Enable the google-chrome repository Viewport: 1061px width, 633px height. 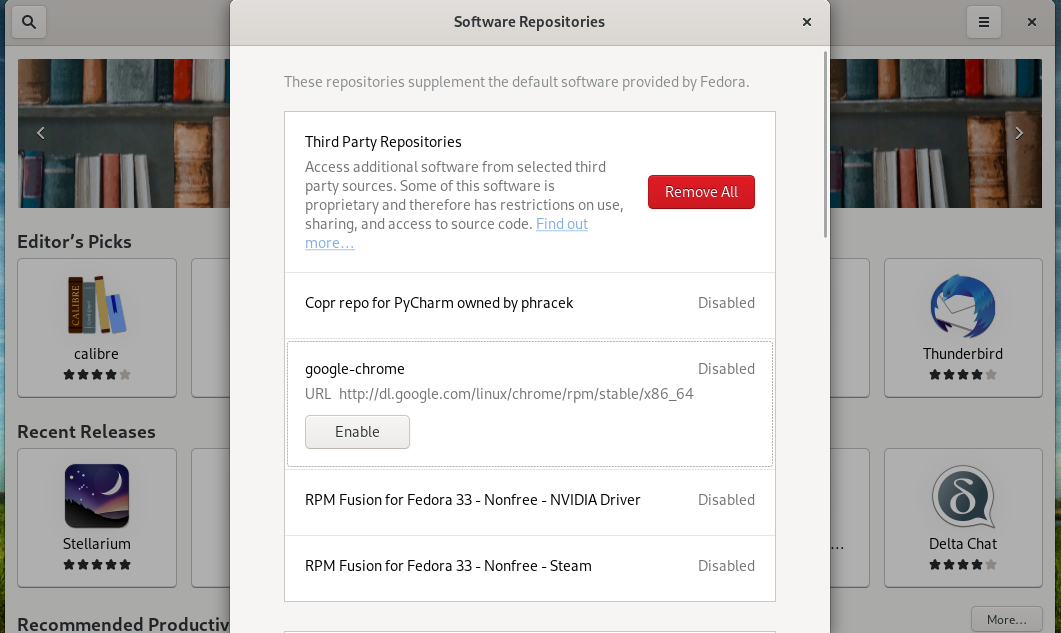357,432
